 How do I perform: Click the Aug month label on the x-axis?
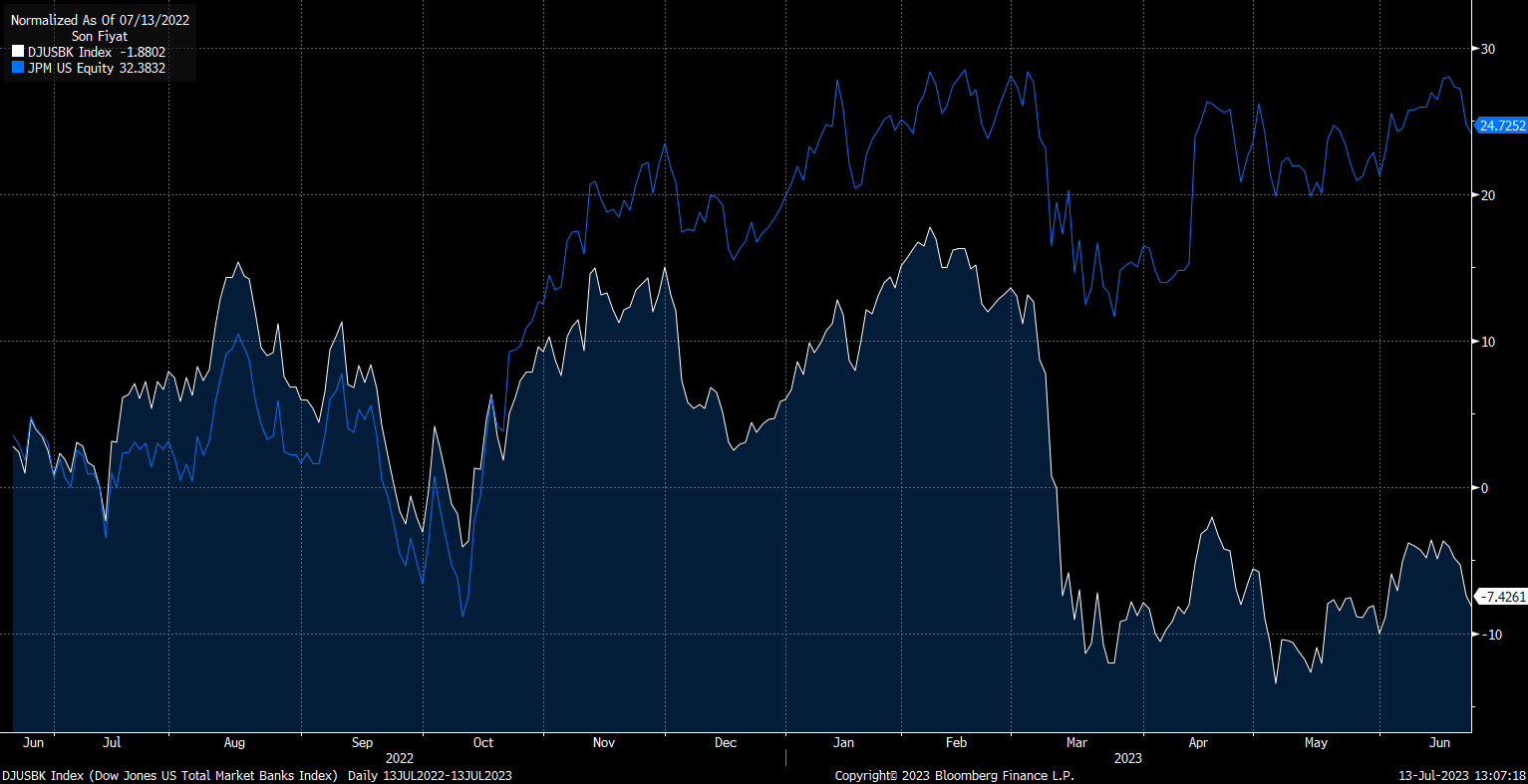[234, 742]
